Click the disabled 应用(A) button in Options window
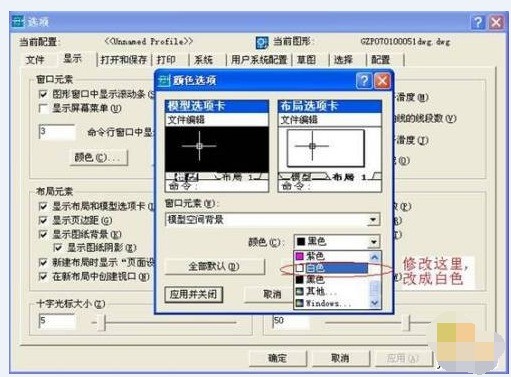 (403, 358)
